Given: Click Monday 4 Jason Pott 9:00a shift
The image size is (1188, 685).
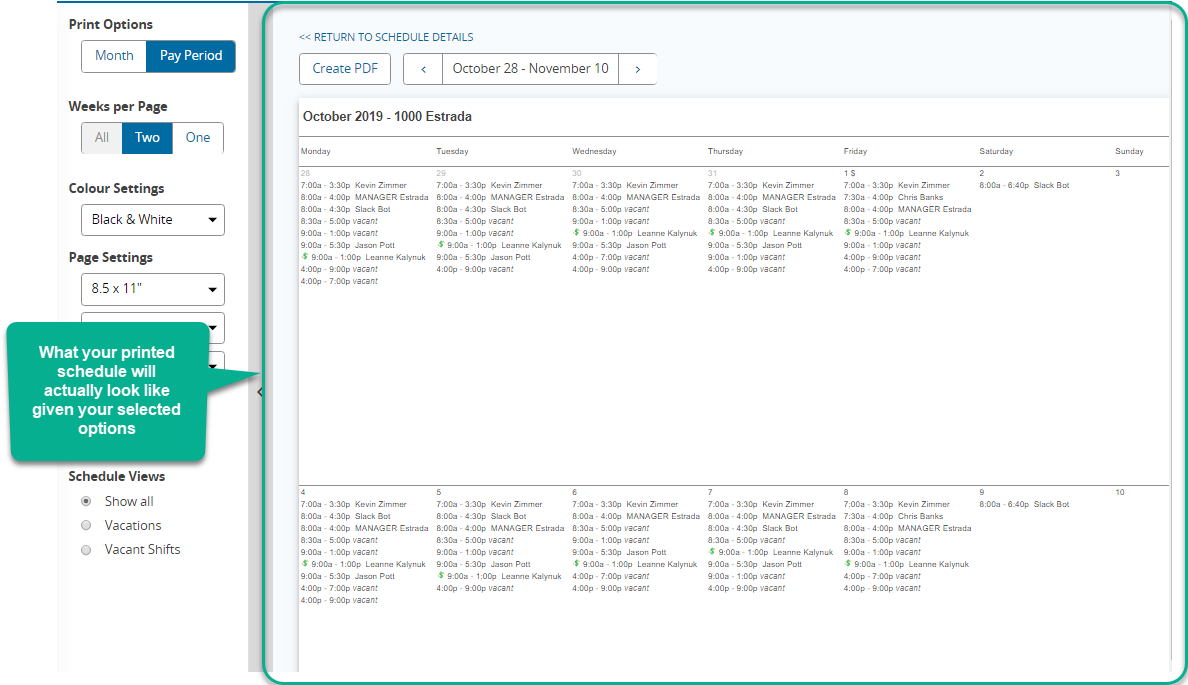Looking at the screenshot, I should [348, 577].
